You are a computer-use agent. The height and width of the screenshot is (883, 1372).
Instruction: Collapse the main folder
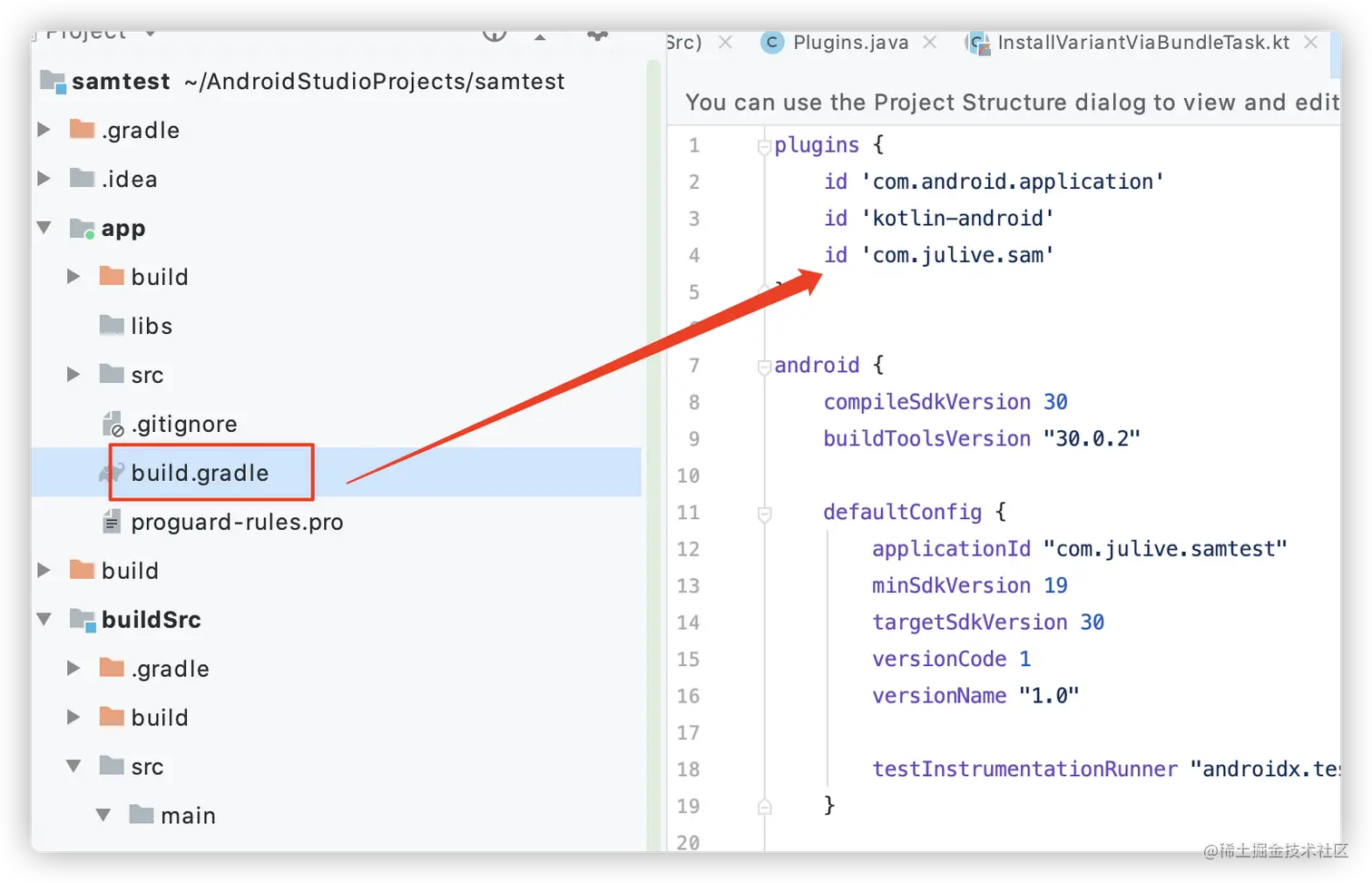pos(103,816)
